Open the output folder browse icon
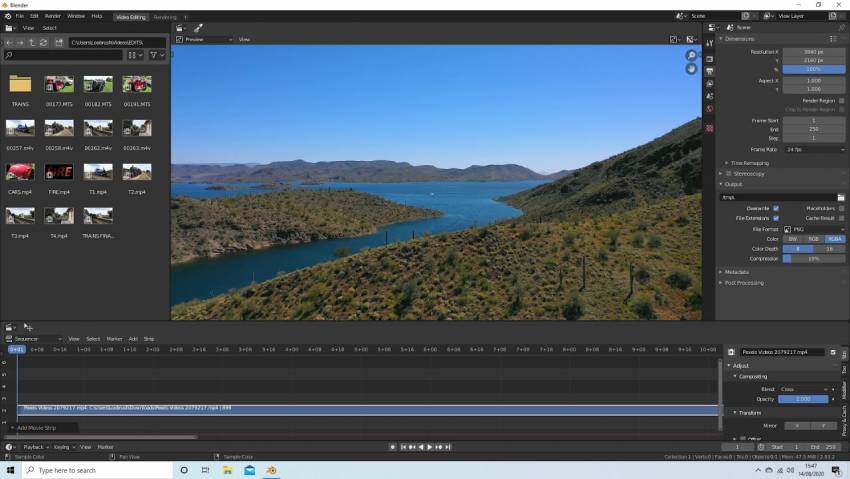The height and width of the screenshot is (479, 850). click(x=841, y=197)
